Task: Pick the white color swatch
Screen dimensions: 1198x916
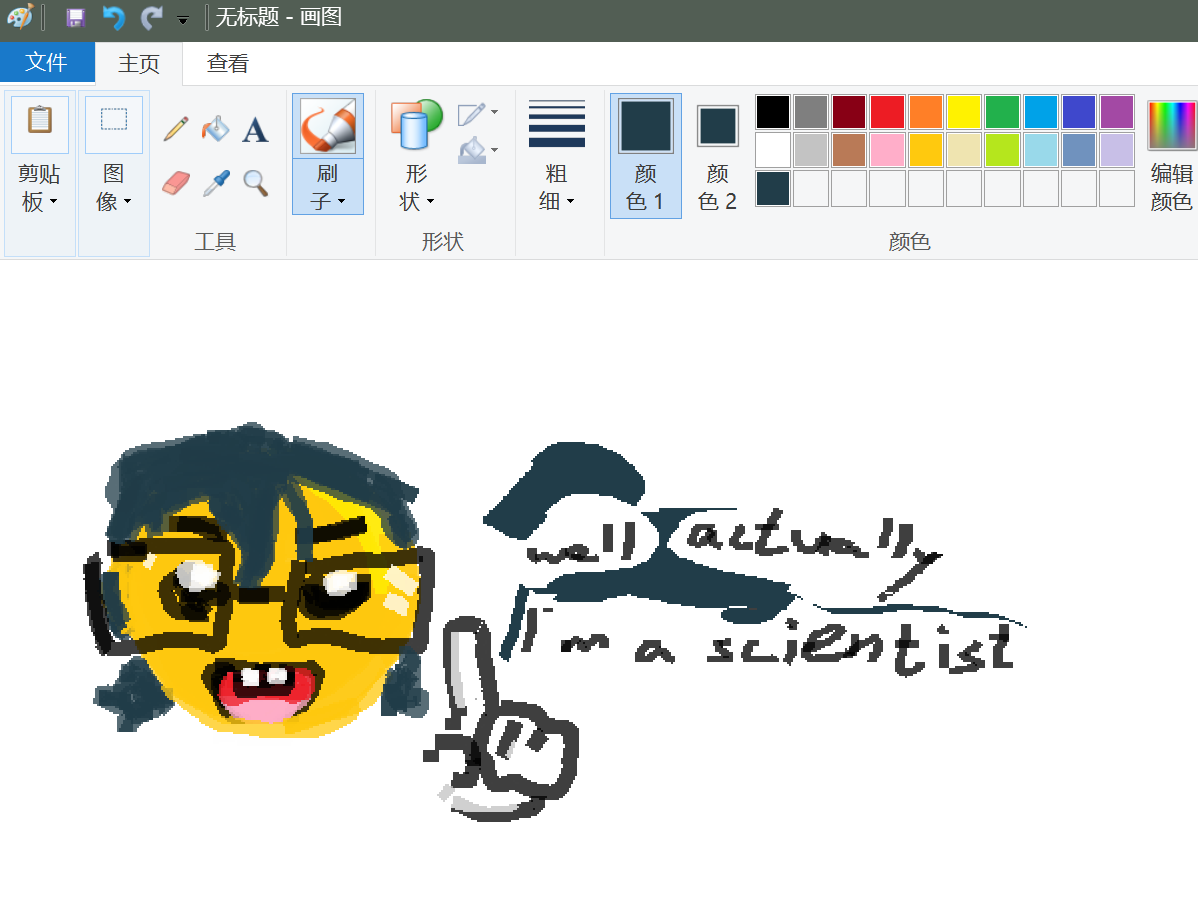Action: (x=772, y=151)
